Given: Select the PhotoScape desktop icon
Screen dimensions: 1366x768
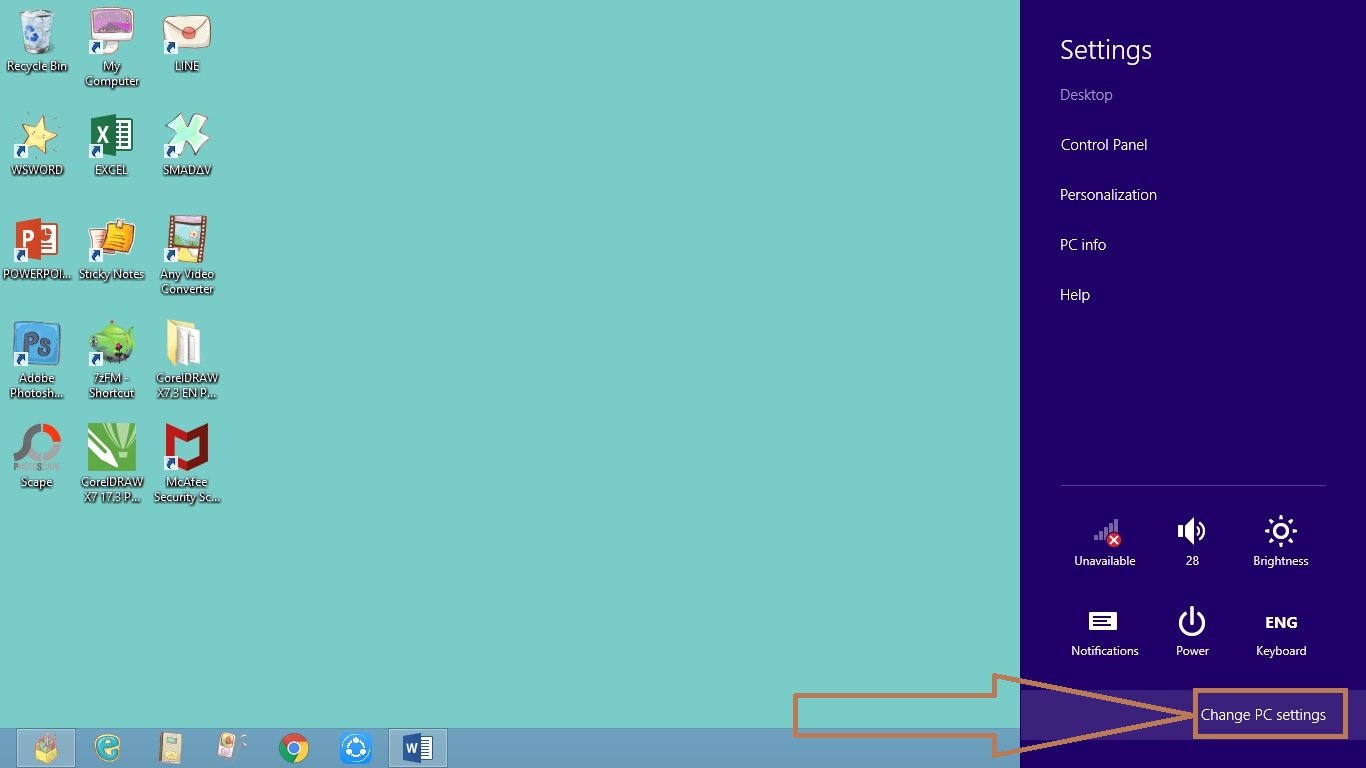Looking at the screenshot, I should pos(37,456).
